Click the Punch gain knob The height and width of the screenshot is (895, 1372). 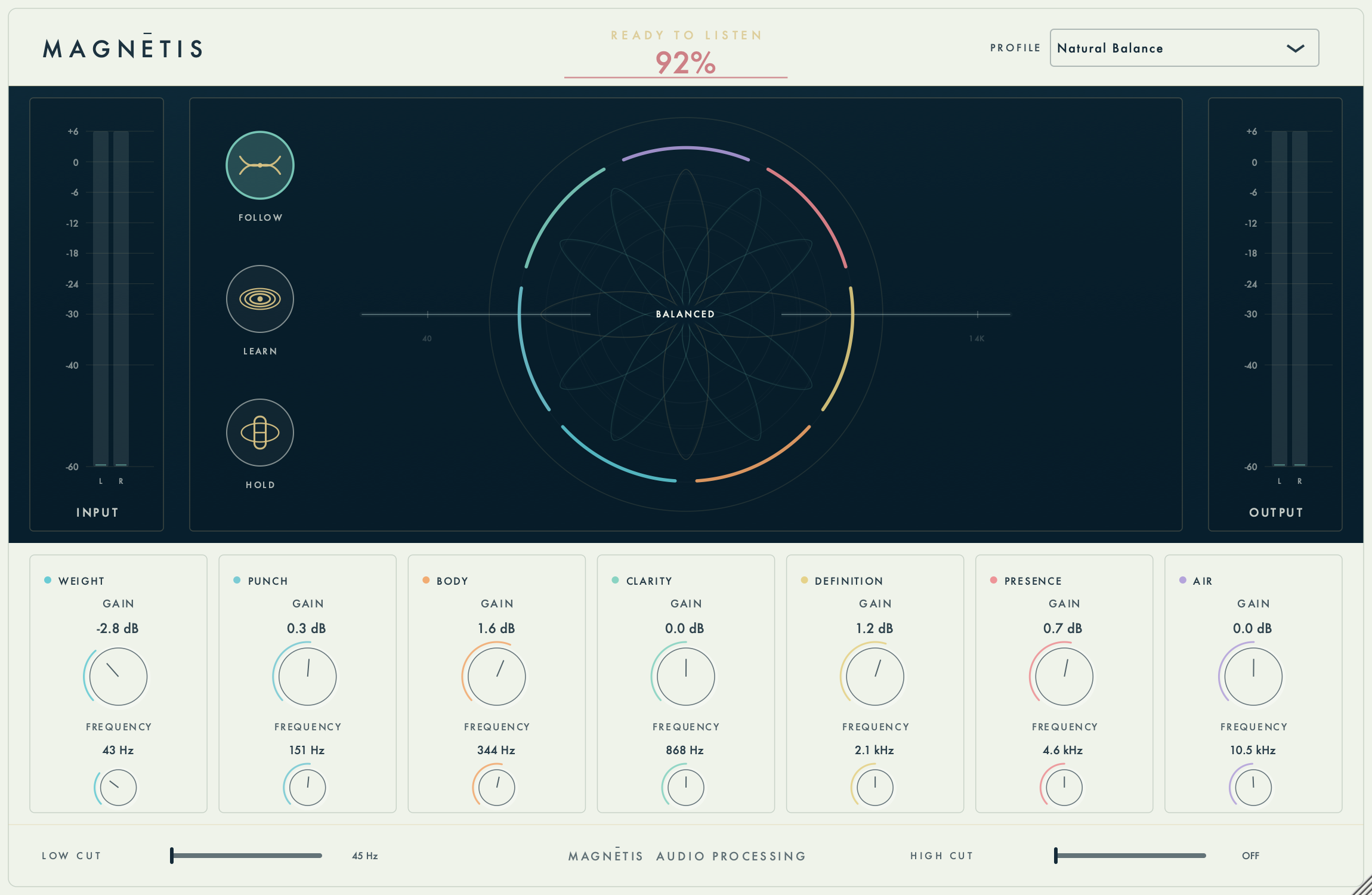point(307,677)
